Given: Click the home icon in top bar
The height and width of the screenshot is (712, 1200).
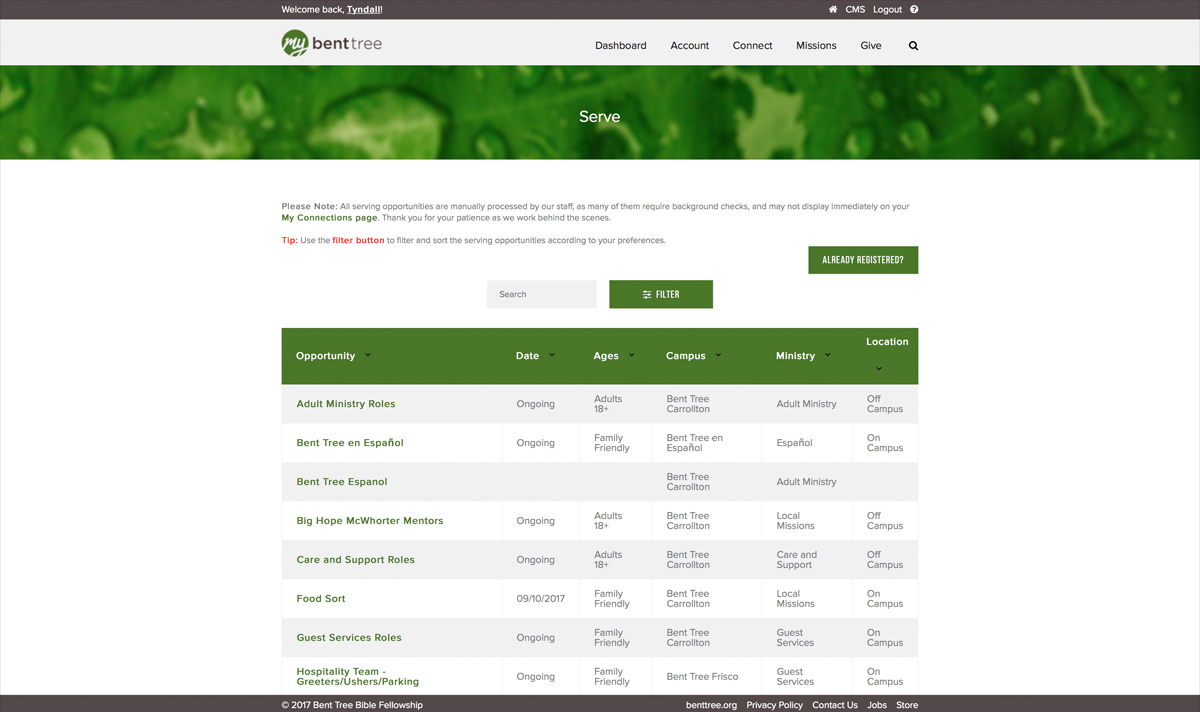Looking at the screenshot, I should (833, 9).
